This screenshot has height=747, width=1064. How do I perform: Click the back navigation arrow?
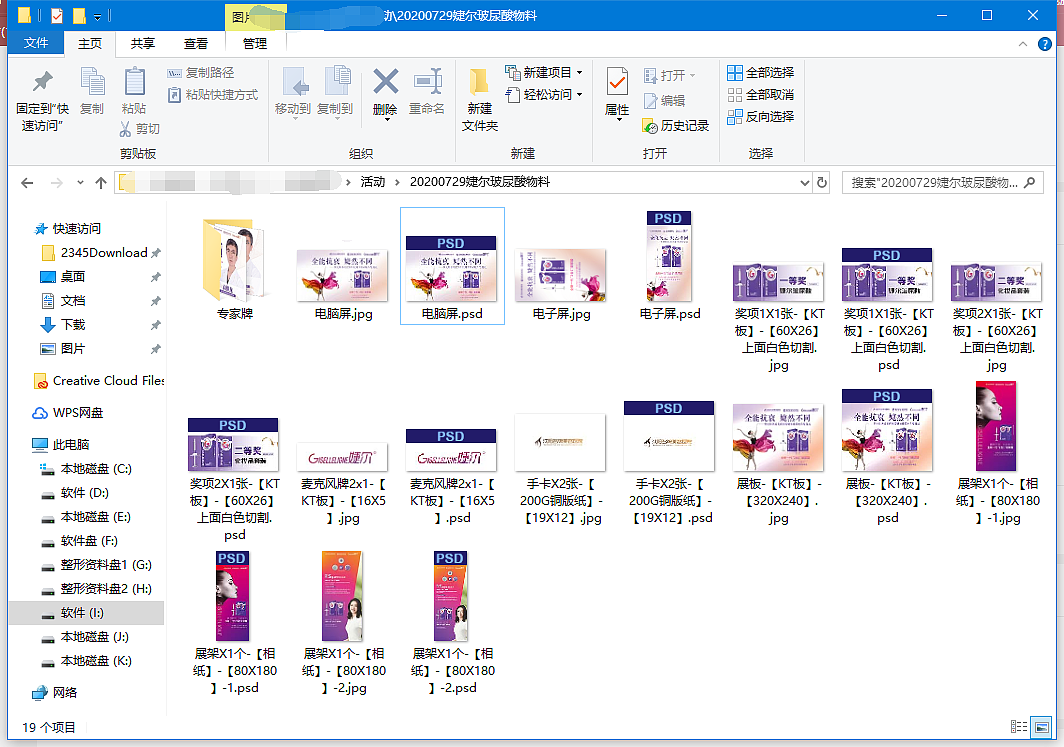[27, 182]
